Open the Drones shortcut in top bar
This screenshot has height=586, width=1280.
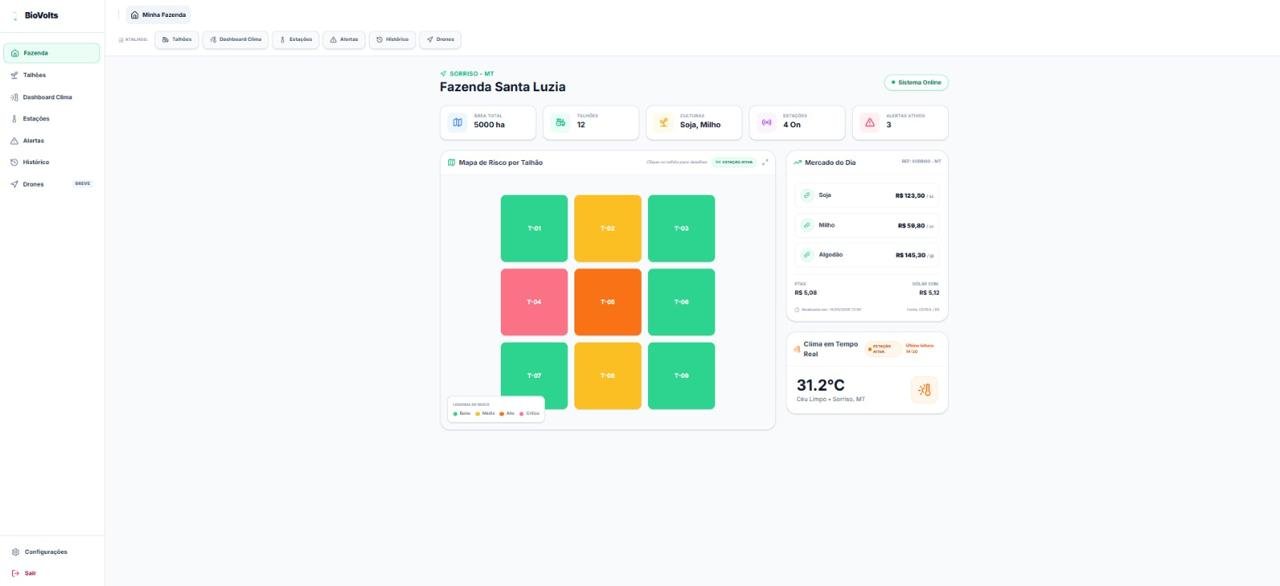(440, 39)
